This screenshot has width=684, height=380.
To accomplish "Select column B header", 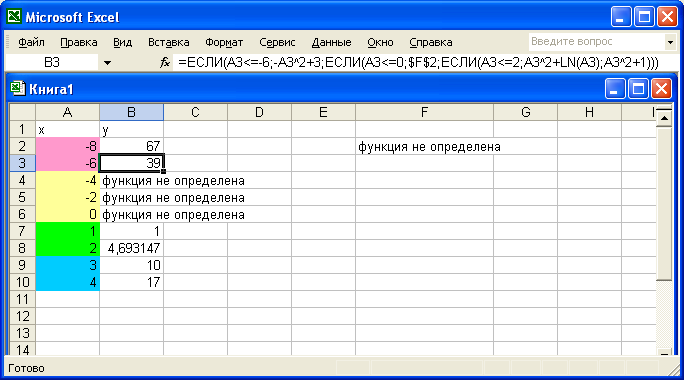I will [131, 113].
